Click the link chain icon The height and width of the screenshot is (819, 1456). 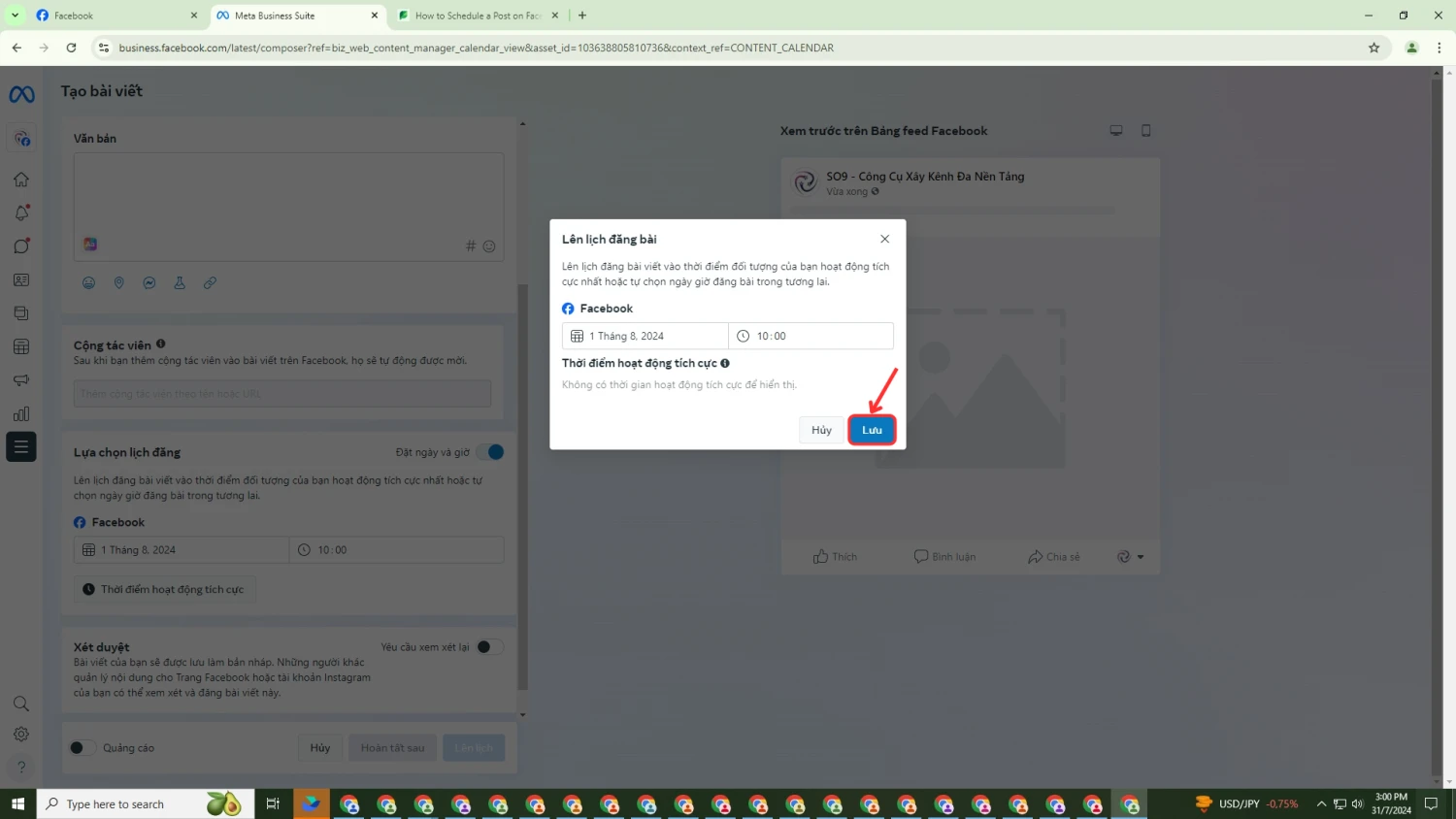[210, 283]
